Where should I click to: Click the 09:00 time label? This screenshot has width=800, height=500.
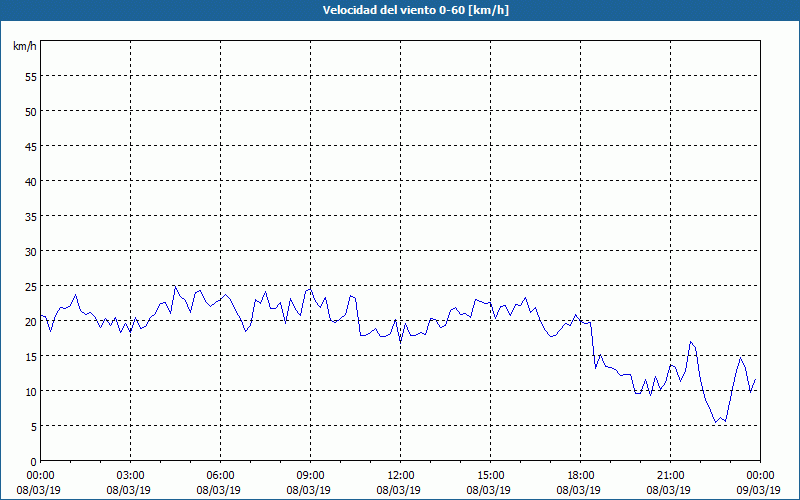click(309, 476)
